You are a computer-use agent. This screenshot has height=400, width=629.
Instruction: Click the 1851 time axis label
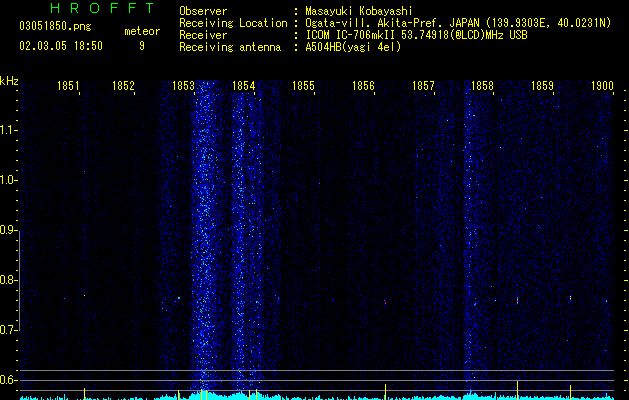pos(68,85)
